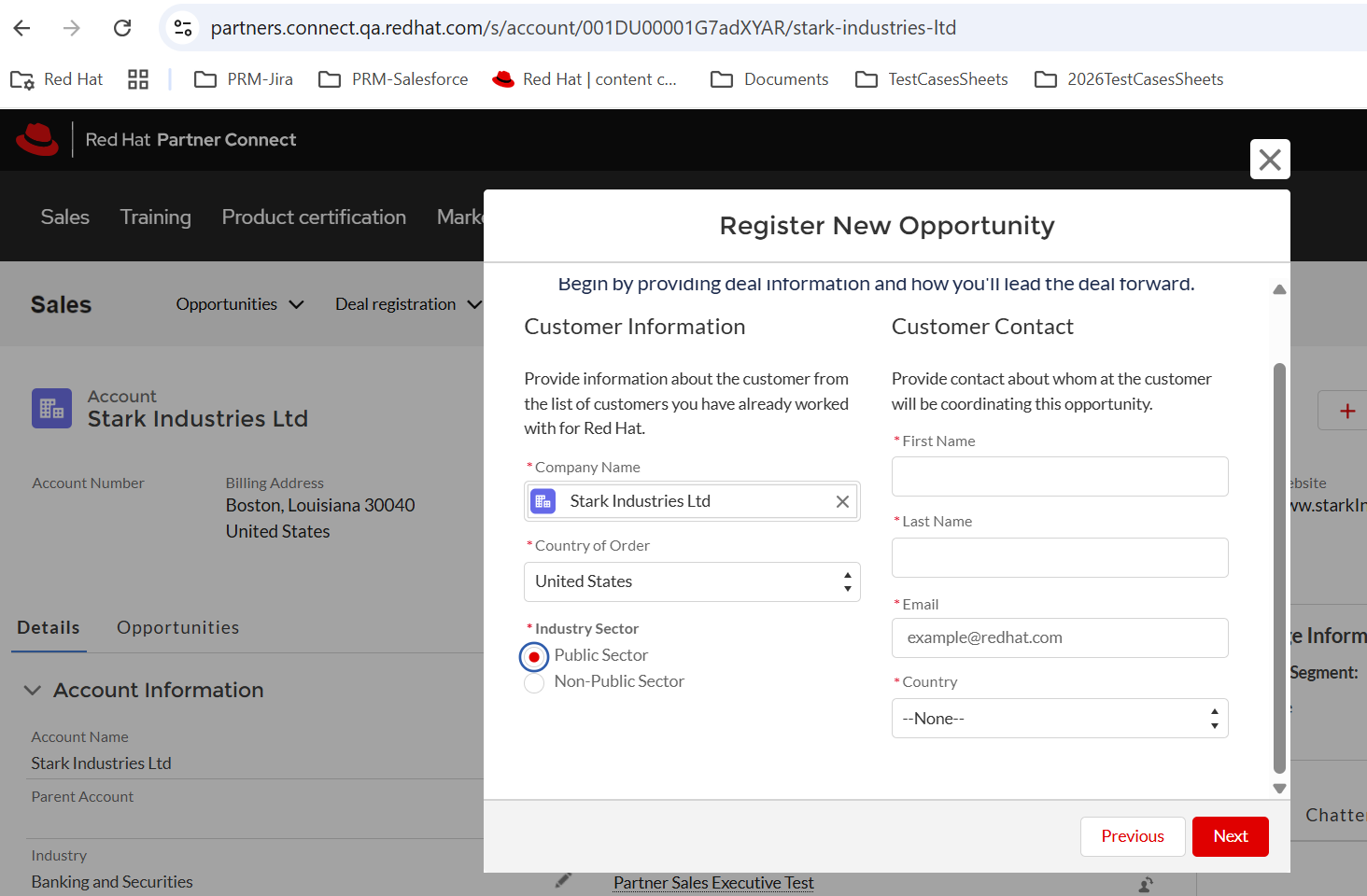Click the edit pencil icon beside Industry
This screenshot has height=896, width=1367.
click(563, 880)
